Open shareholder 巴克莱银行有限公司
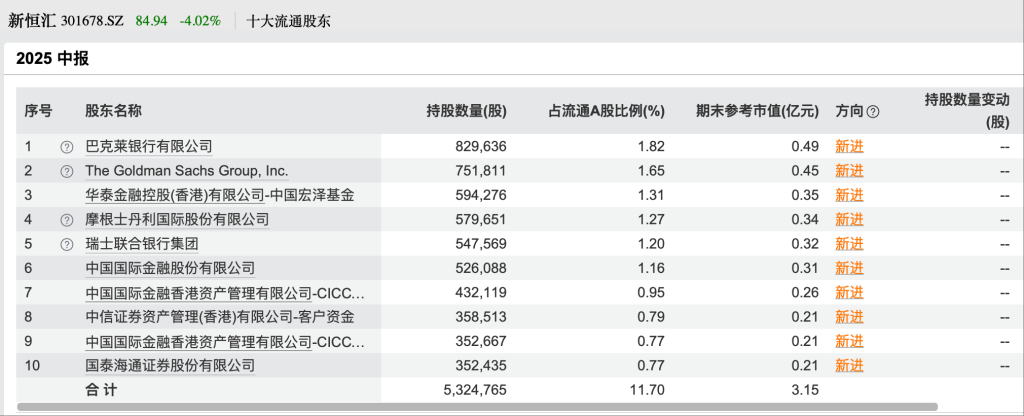Image resolution: width=1024 pixels, height=416 pixels. click(149, 146)
